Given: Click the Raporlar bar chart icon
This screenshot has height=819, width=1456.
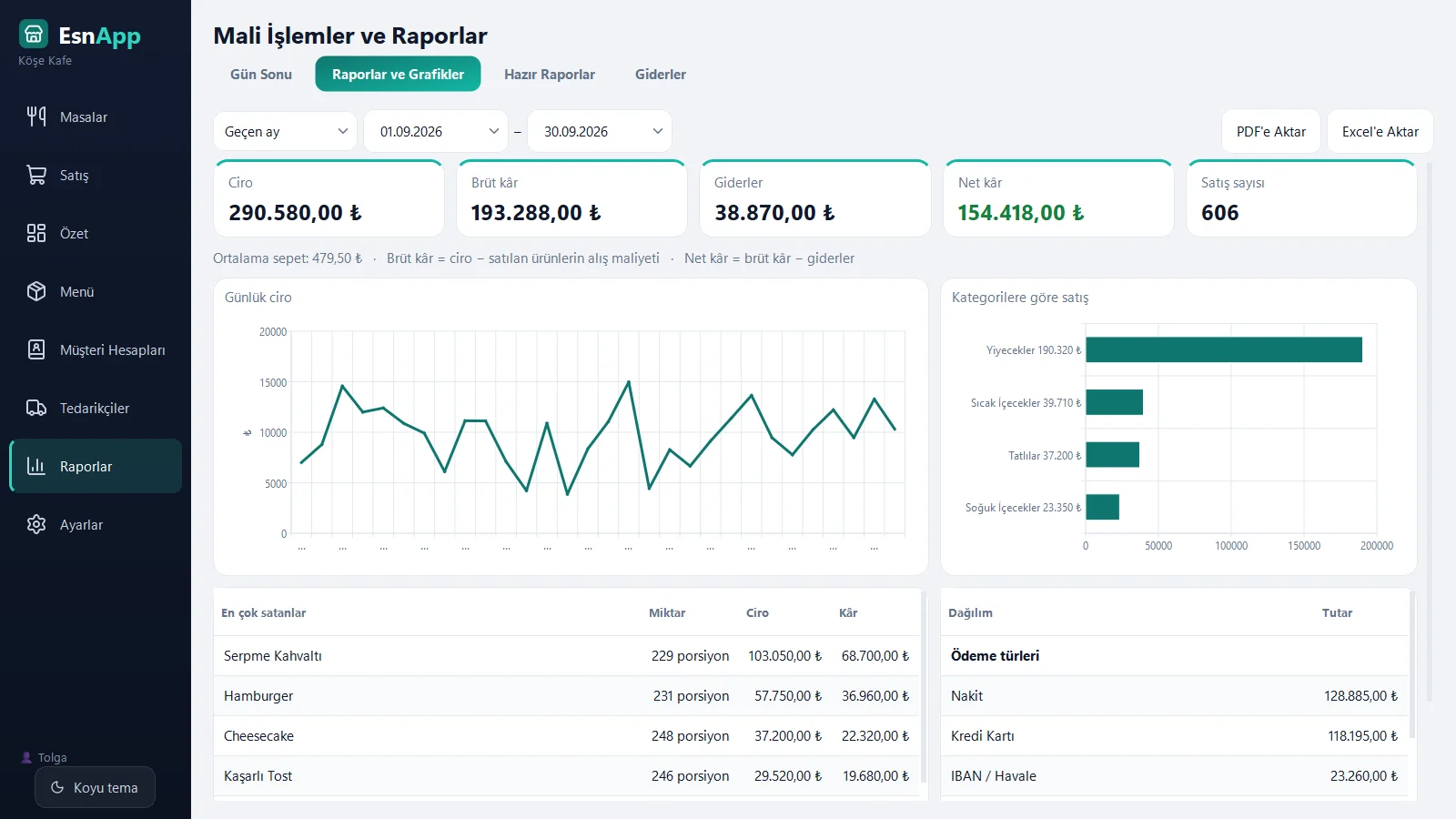Looking at the screenshot, I should [36, 466].
